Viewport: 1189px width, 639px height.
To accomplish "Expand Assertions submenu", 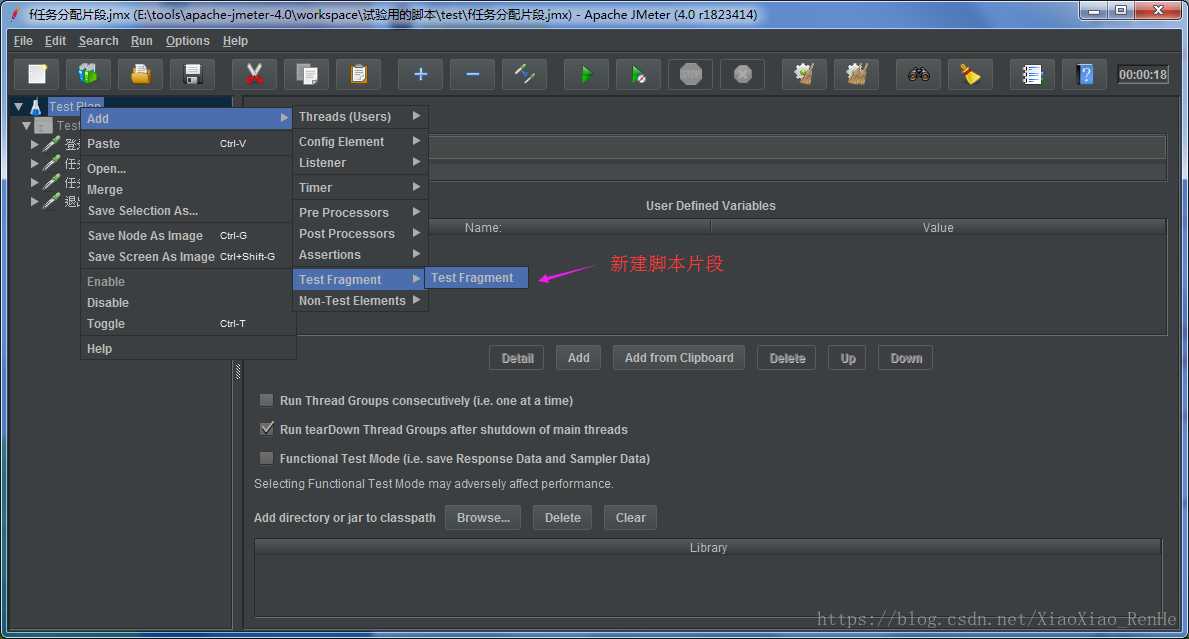I will 359,255.
